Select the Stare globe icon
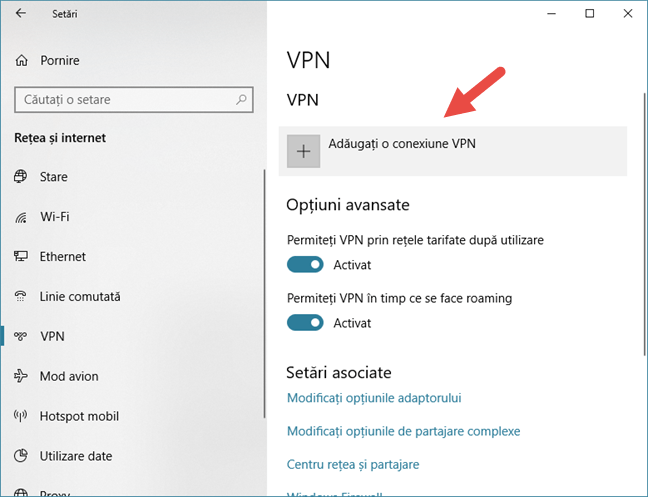Image resolution: width=648 pixels, height=497 pixels. [x=21, y=176]
